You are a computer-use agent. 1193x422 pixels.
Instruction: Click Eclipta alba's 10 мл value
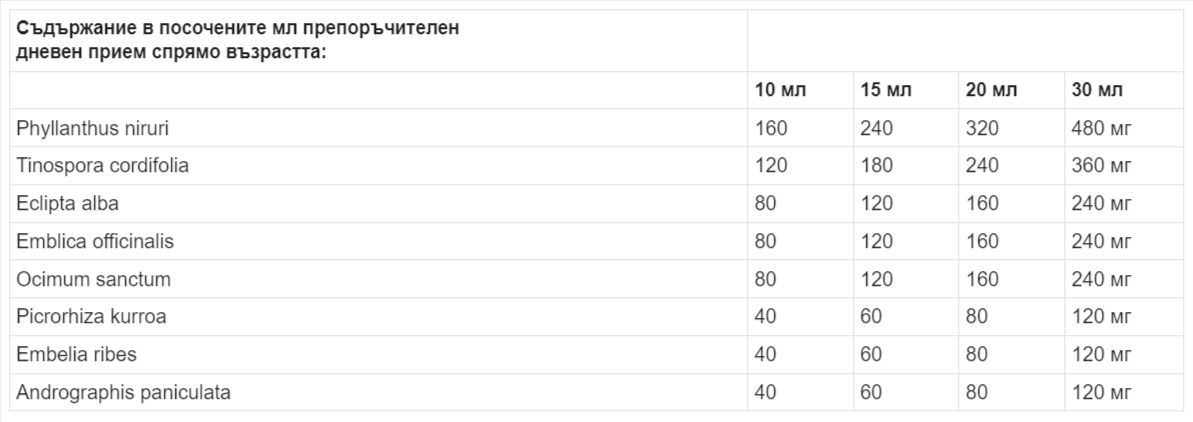pos(765,204)
